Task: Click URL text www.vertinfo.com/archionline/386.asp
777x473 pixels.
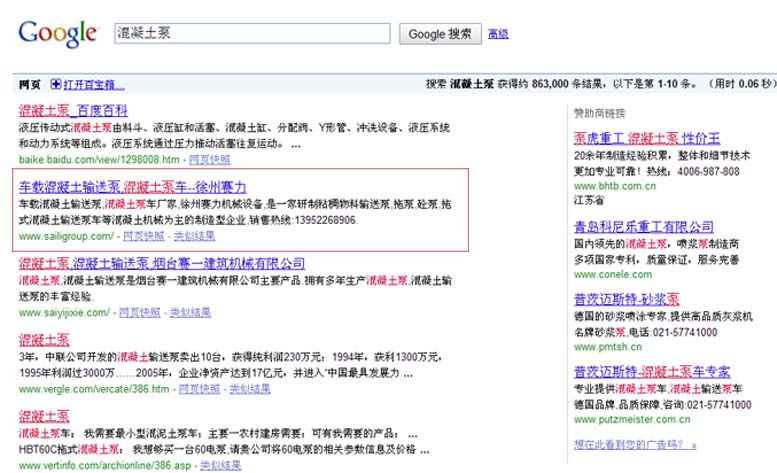Action: point(105,465)
